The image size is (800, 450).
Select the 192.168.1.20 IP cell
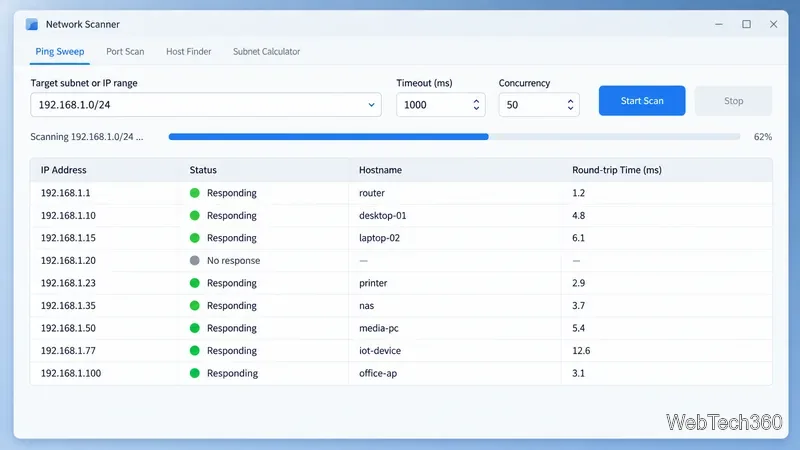tap(68, 260)
